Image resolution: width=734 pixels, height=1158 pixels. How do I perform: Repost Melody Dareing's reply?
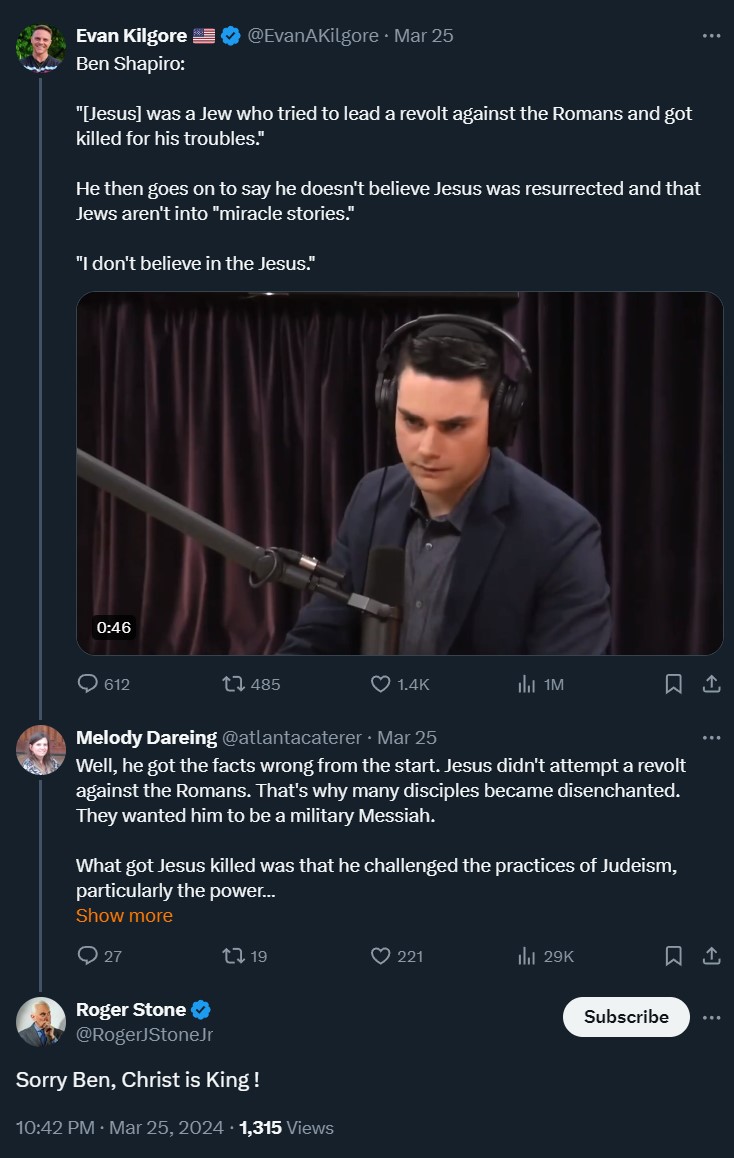point(234,956)
